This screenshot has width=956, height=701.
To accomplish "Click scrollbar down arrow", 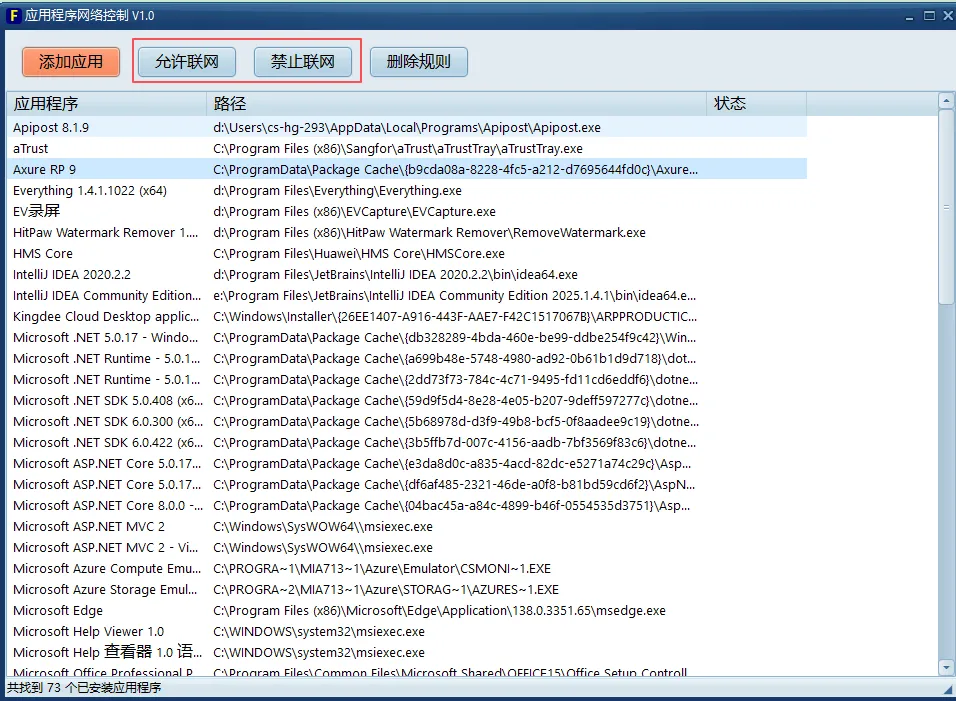I will [946, 667].
